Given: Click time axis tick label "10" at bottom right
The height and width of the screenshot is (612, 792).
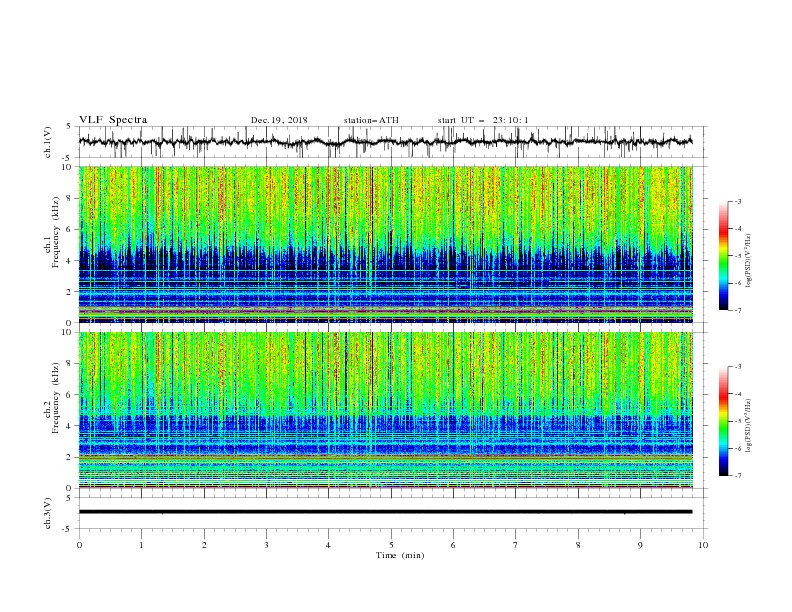Looking at the screenshot, I should pyautogui.click(x=703, y=545).
